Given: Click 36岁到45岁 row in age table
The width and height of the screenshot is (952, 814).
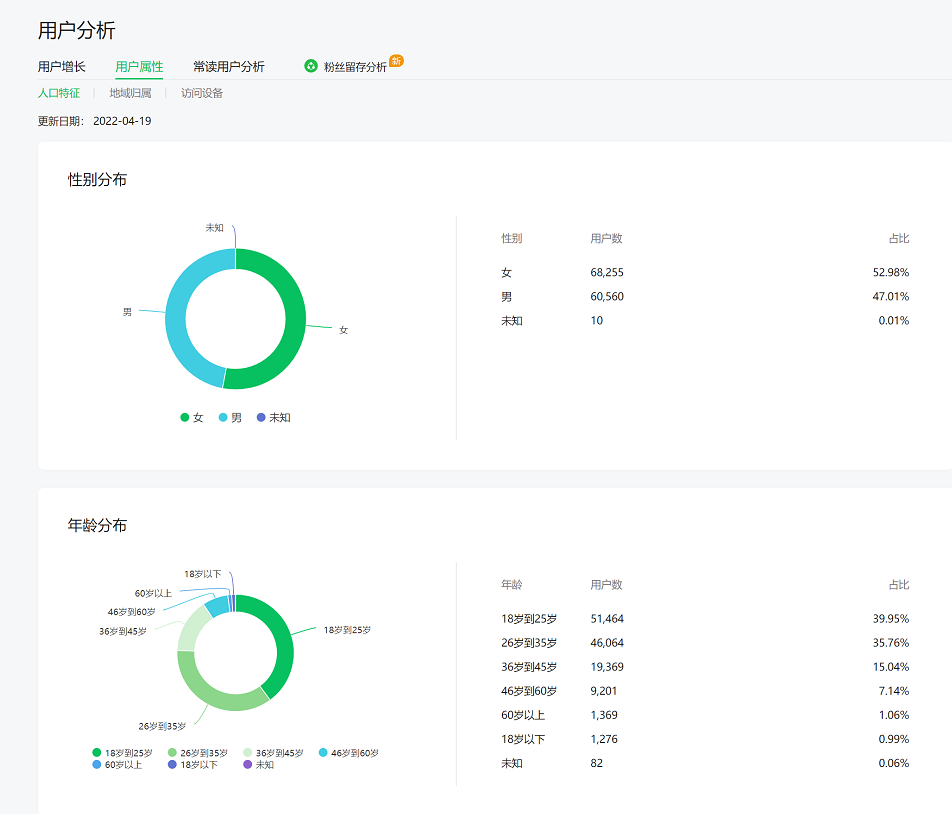Looking at the screenshot, I should [705, 667].
